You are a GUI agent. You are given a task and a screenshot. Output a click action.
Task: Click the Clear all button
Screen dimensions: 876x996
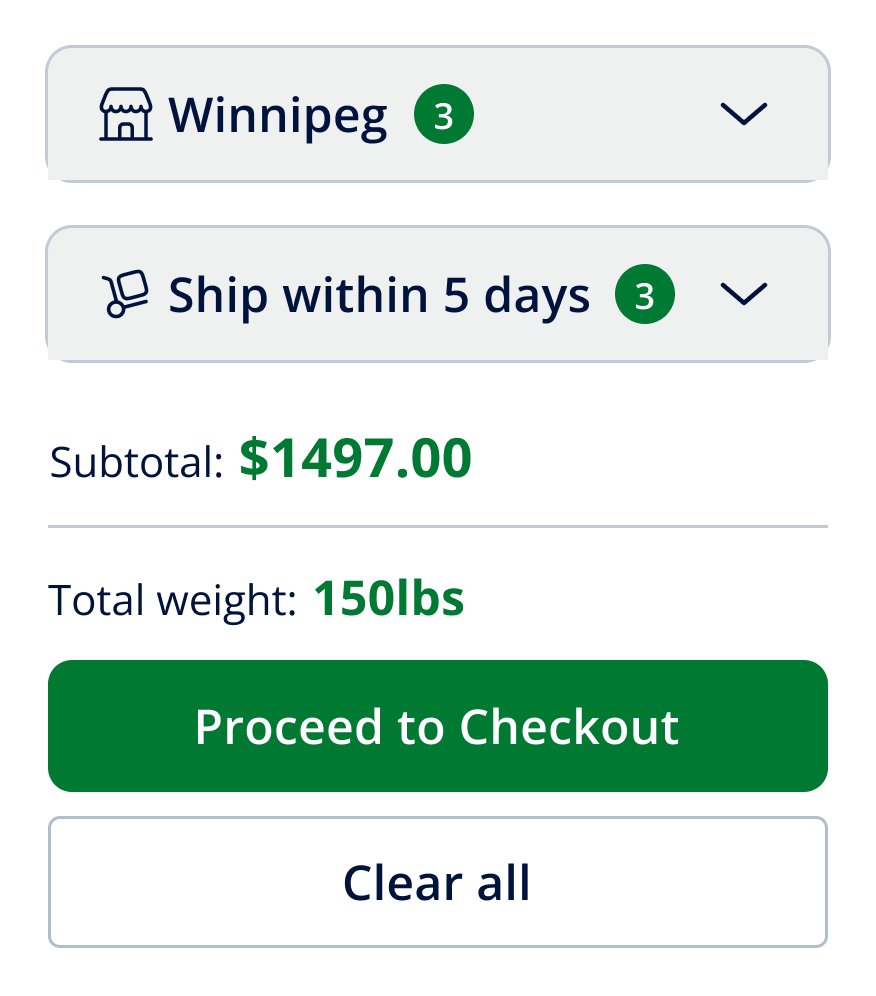[437, 882]
